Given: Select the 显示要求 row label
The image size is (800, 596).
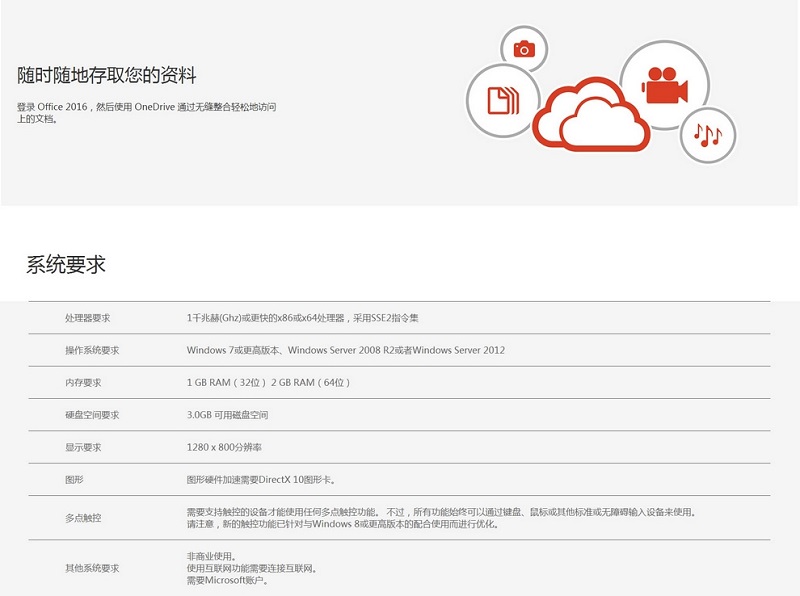Looking at the screenshot, I should tap(83, 447).
